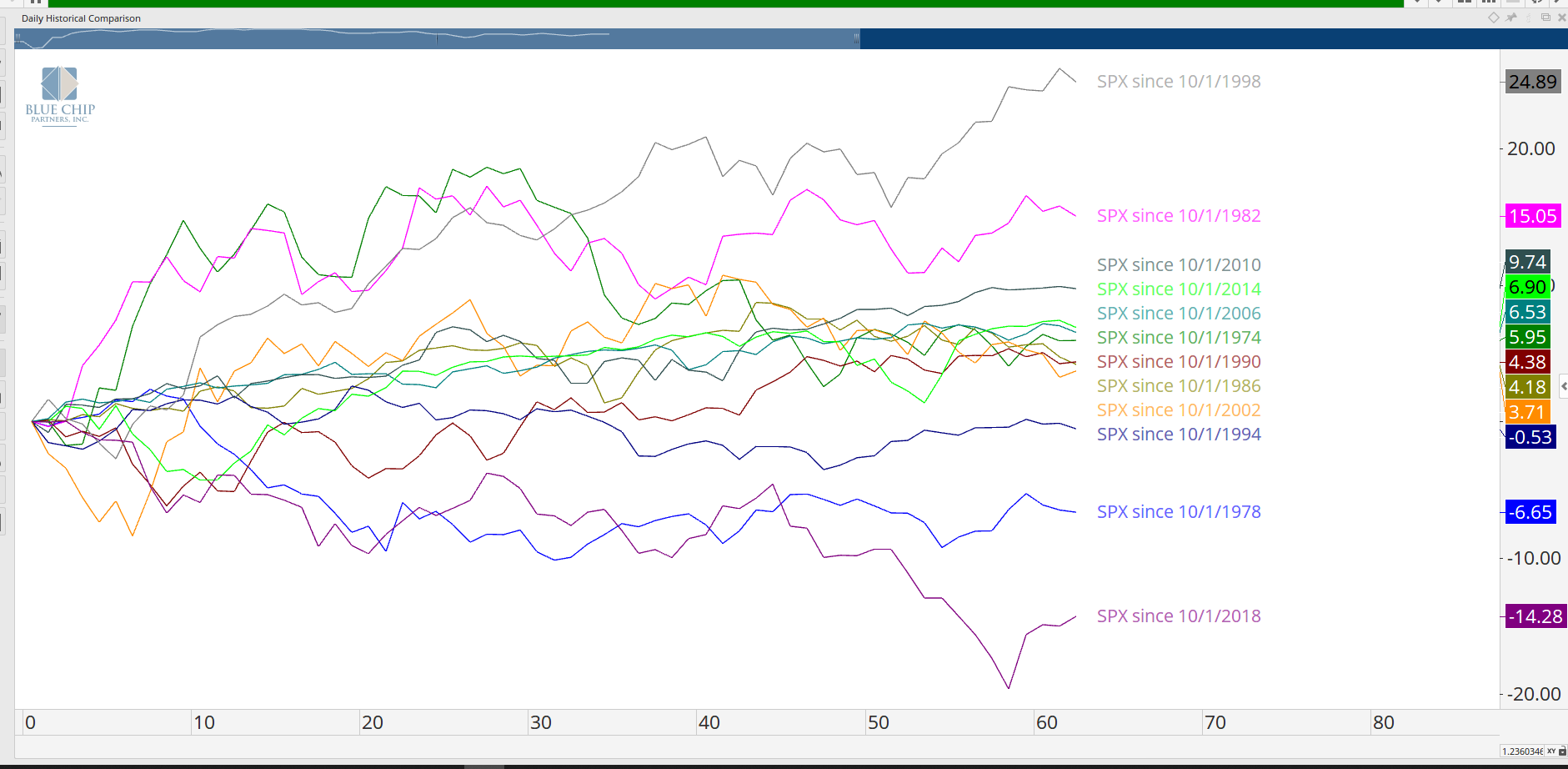Click the XY scaling mode button

1551,751
